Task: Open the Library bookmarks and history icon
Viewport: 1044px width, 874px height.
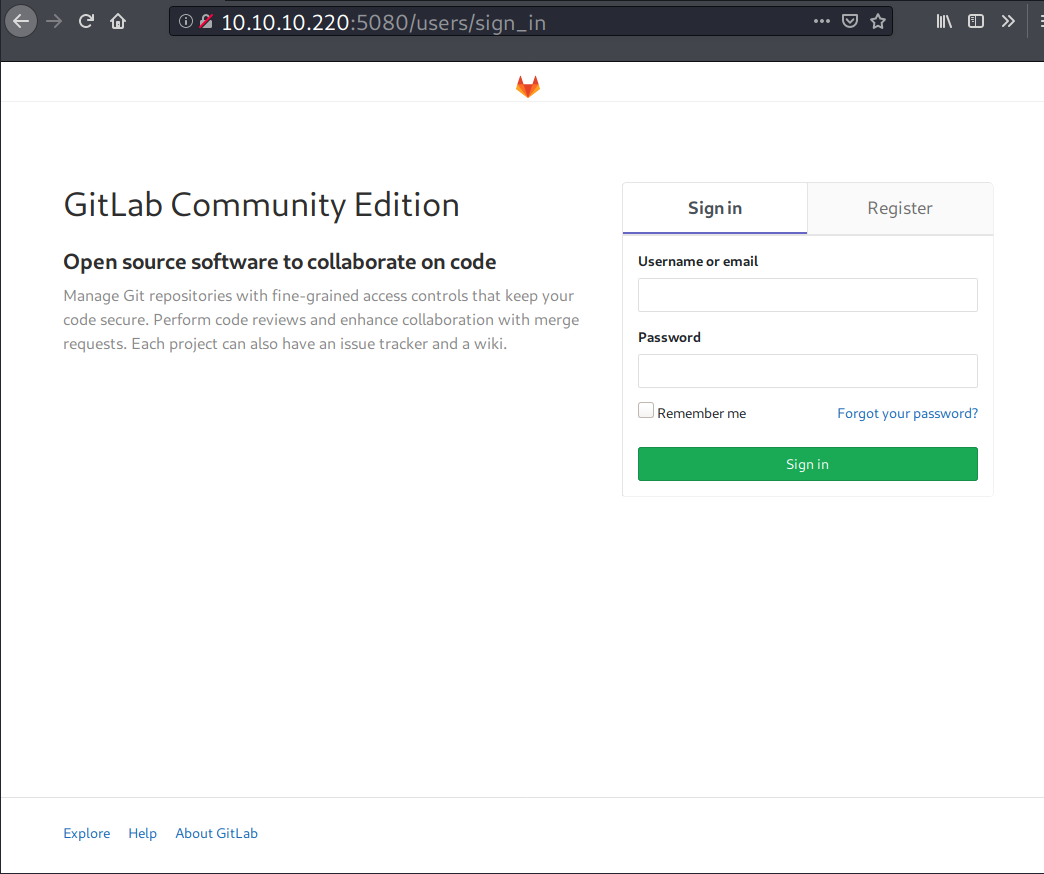Action: coord(943,21)
